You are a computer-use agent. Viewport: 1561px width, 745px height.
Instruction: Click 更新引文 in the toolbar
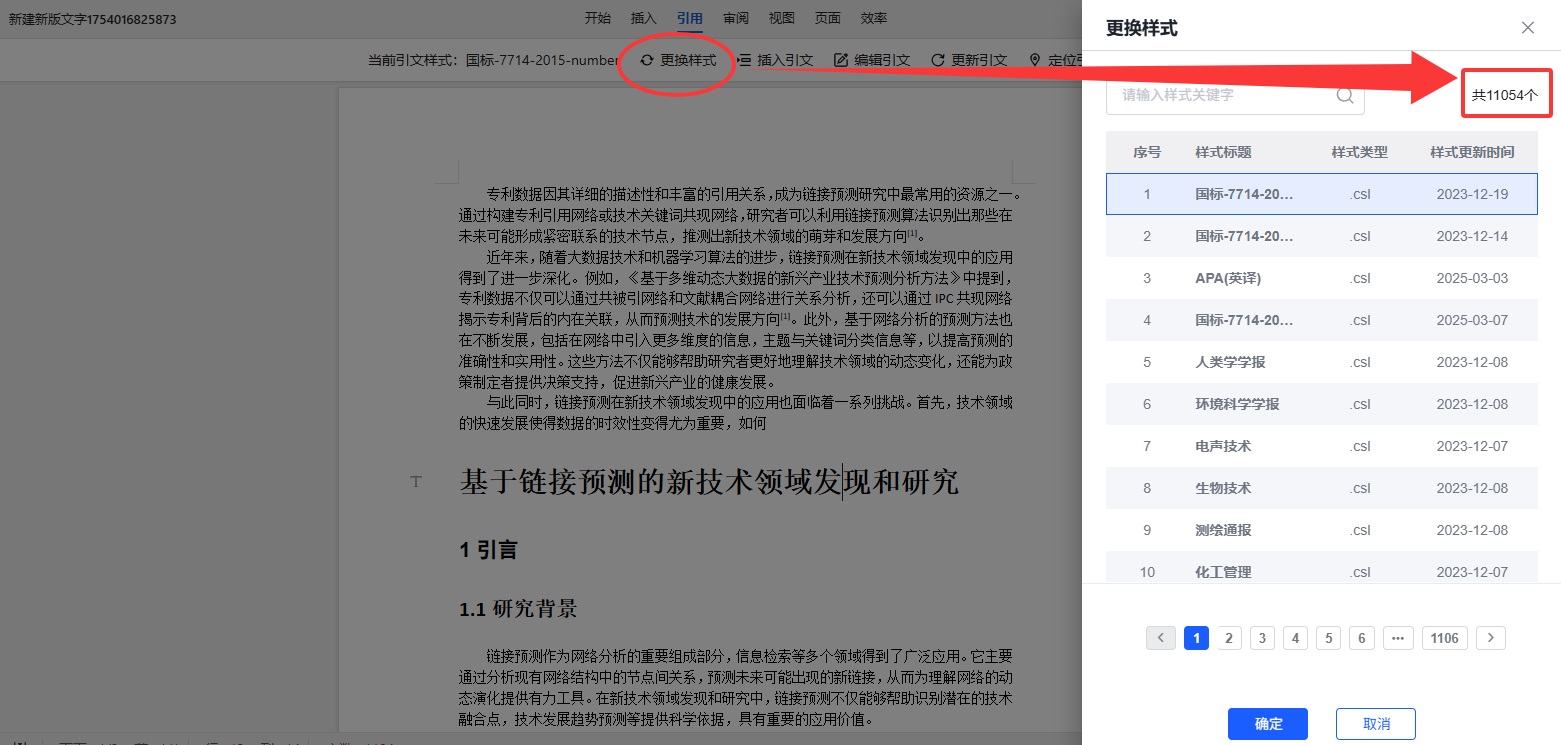click(x=968, y=60)
